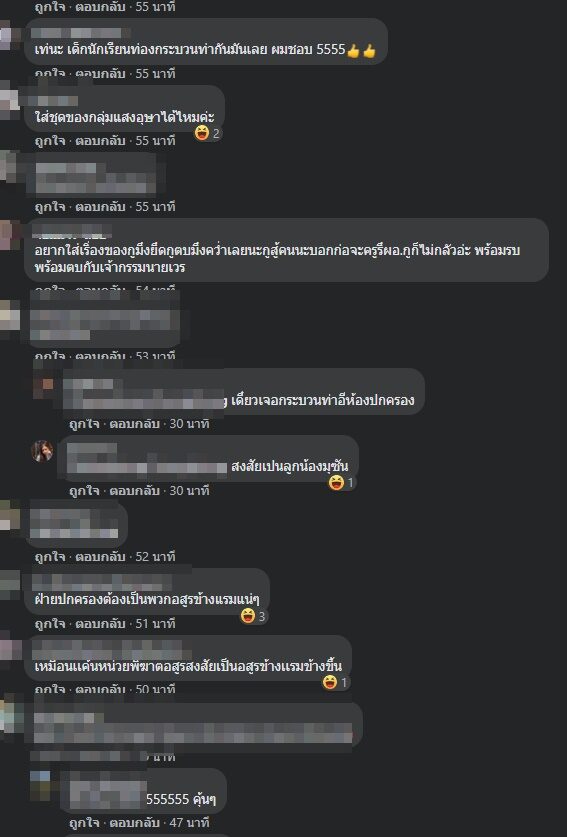Screen dimensions: 567x837
Task: Open the profile photo of the woman replier
Action: [43, 451]
